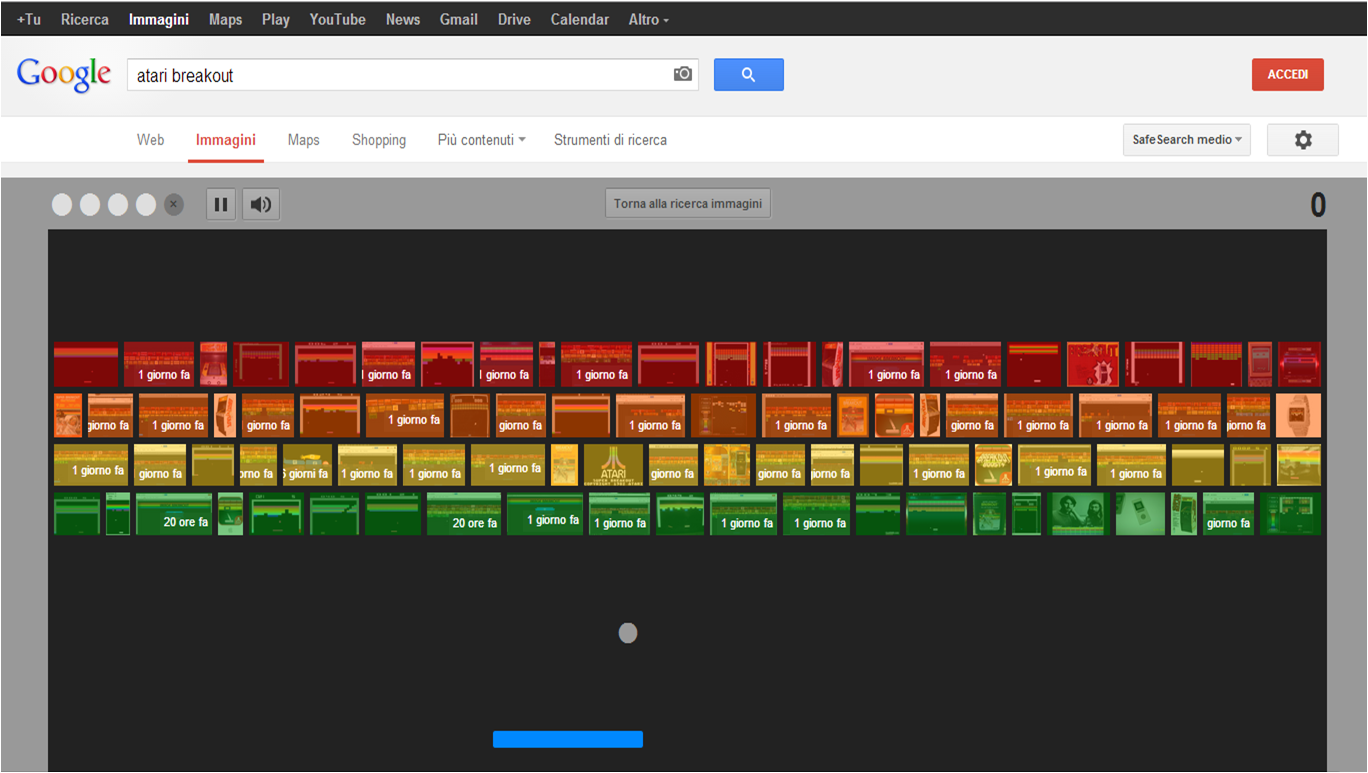
Task: Click the blue magnifier search button
Action: coord(748,74)
